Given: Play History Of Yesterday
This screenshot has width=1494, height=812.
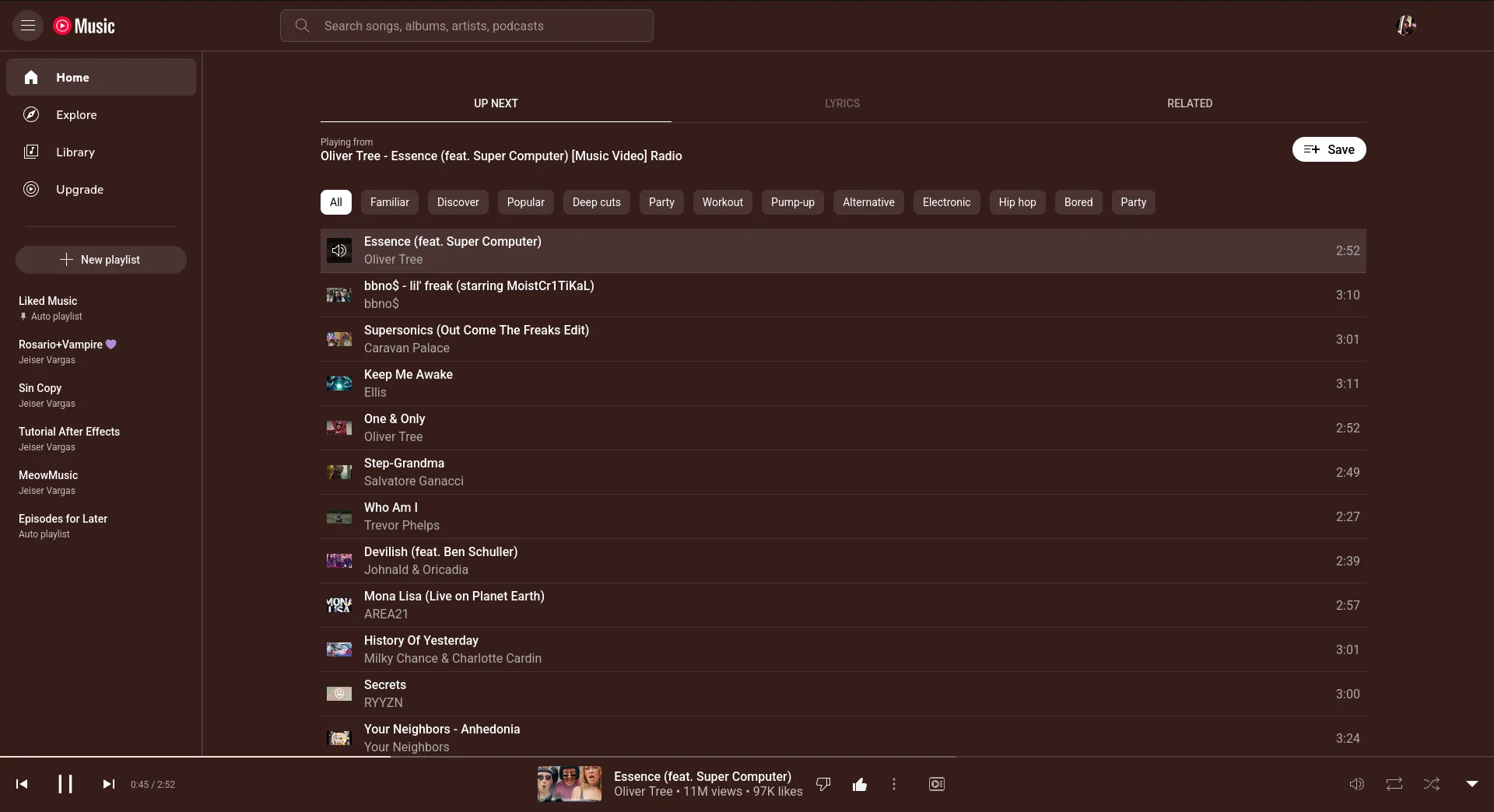Looking at the screenshot, I should coord(843,649).
